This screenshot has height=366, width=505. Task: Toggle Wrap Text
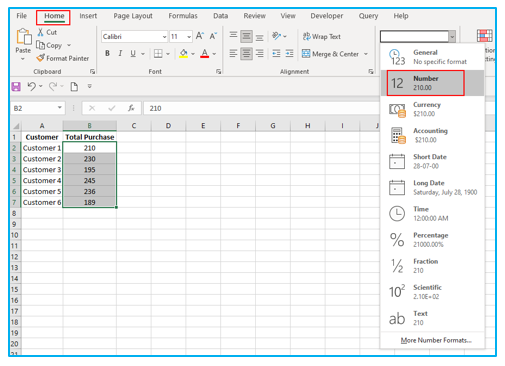coord(322,36)
